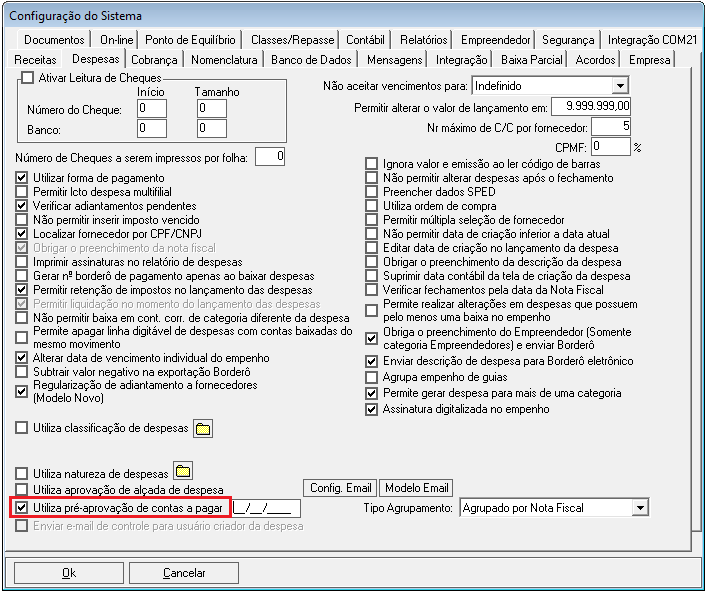Image resolution: width=706 pixels, height=592 pixels.
Task: Enable Ativar Leitura de Cheques checkbox
Action: pyautogui.click(x=27, y=78)
